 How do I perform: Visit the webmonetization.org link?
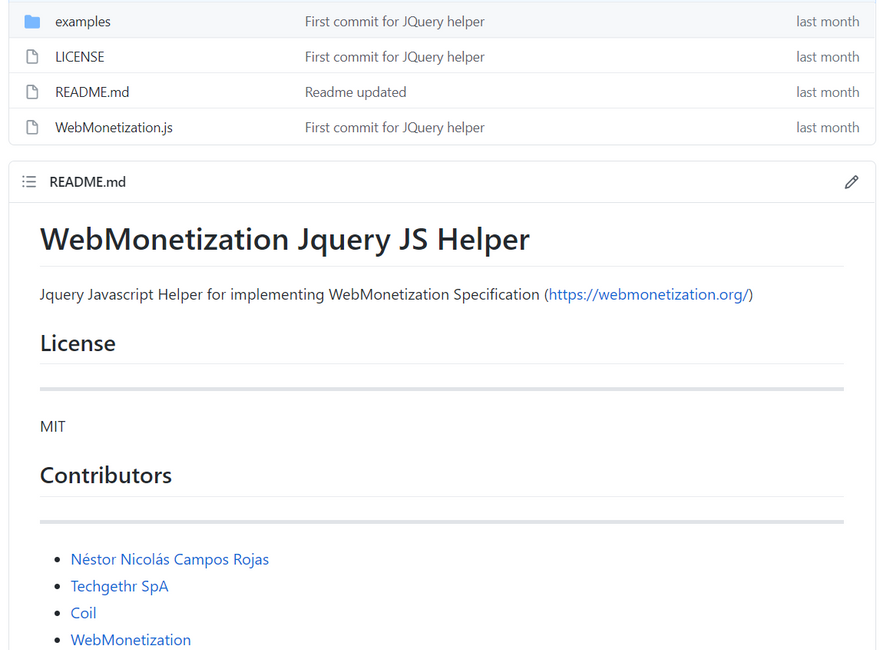[648, 295]
